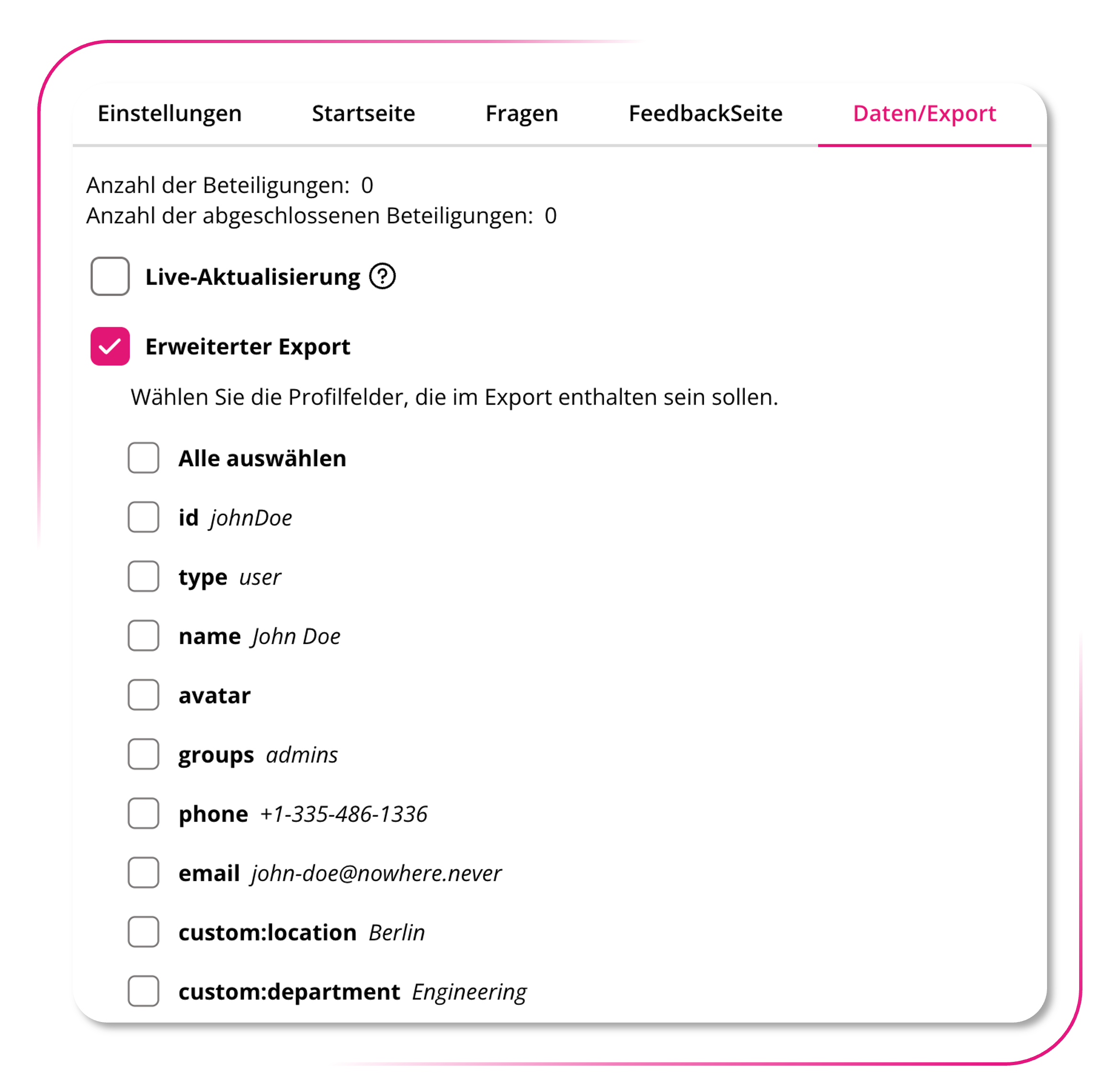Click the Live-Aktualisierung help question mark icon

click(x=382, y=276)
